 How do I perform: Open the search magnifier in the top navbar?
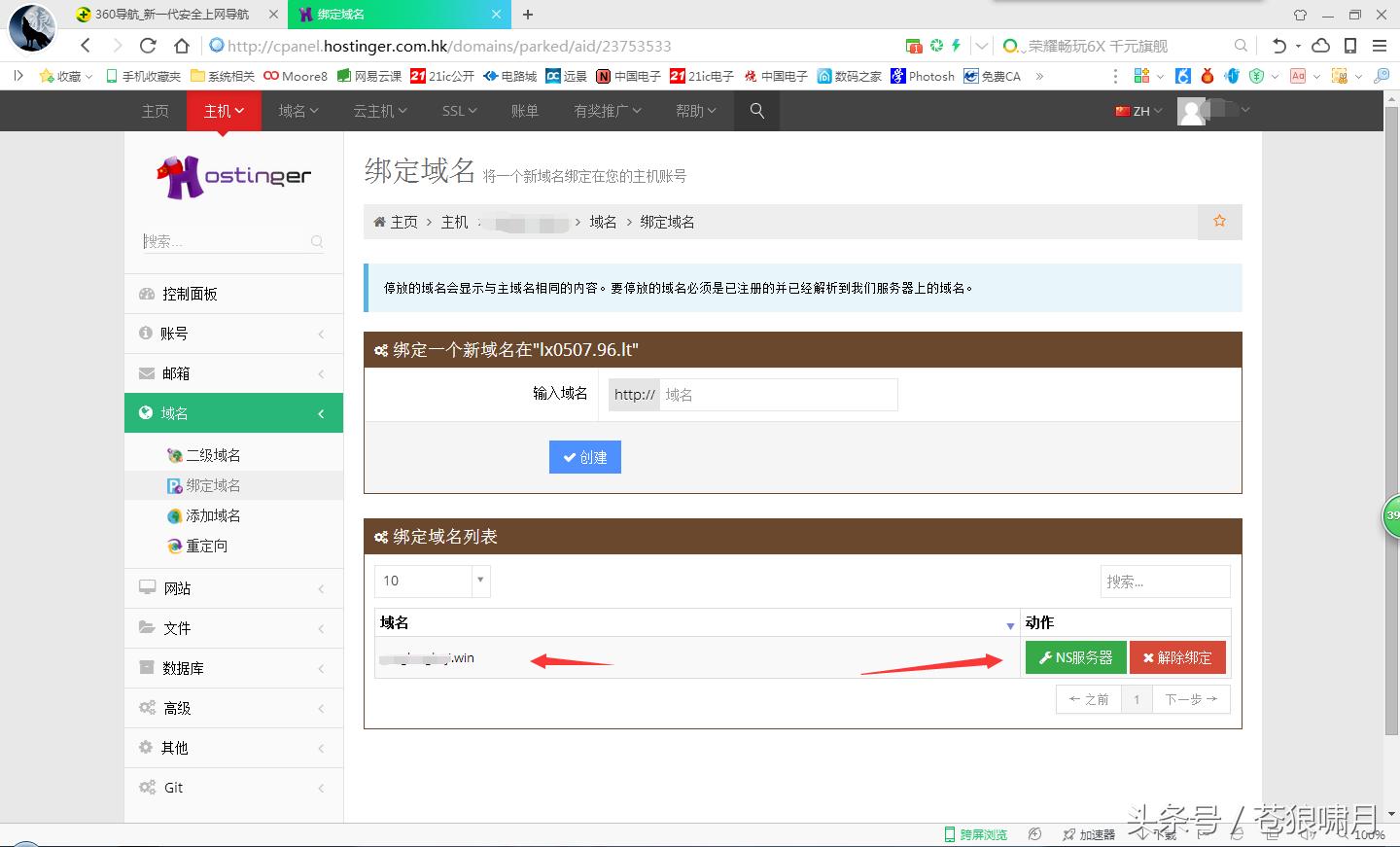(x=756, y=110)
